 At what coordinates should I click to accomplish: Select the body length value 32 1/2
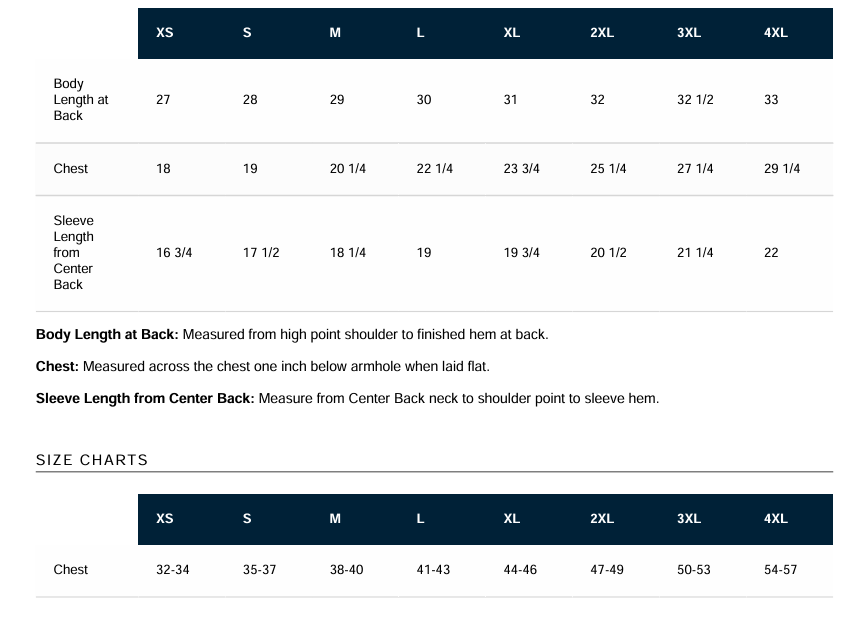695,100
